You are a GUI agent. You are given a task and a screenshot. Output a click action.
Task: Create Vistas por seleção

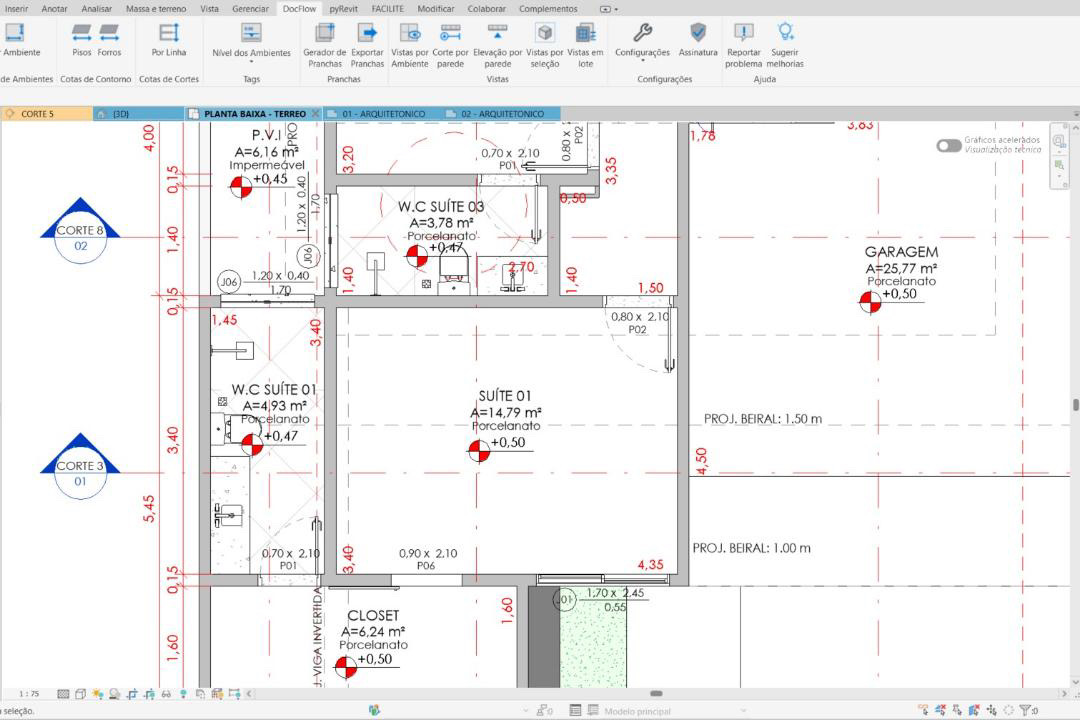[x=545, y=45]
